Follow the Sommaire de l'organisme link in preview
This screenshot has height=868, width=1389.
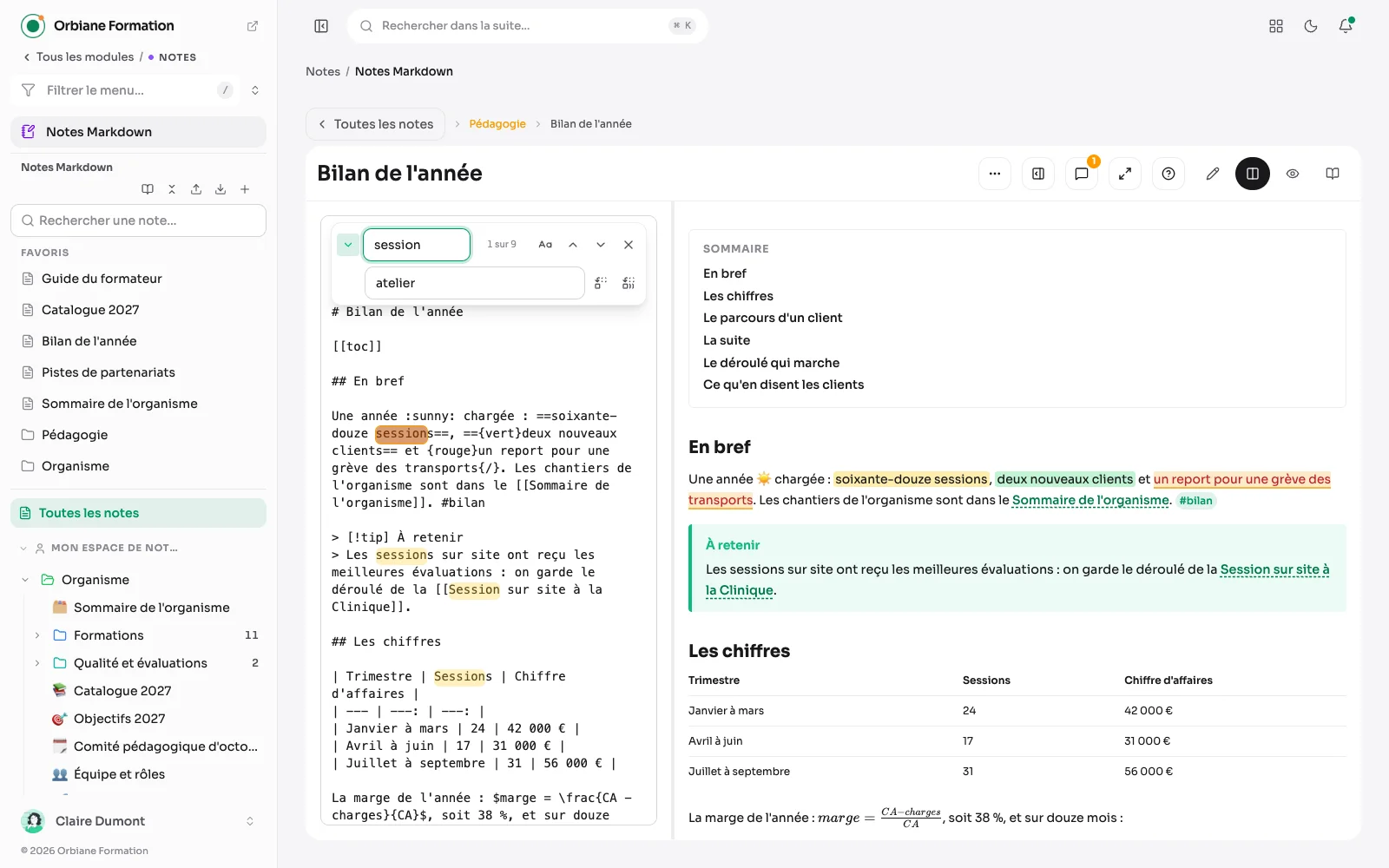[x=1090, y=500]
